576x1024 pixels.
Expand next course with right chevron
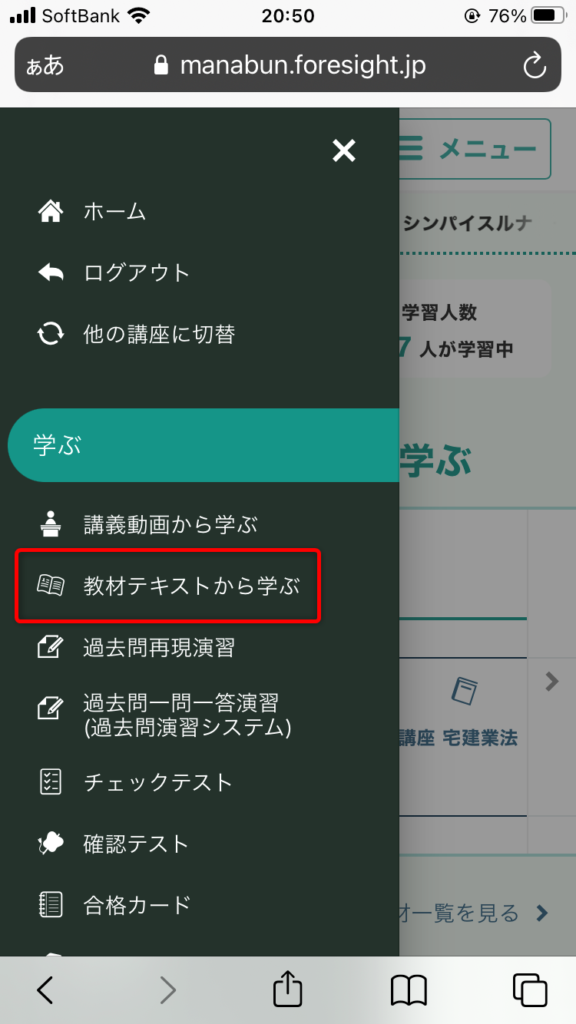(552, 682)
